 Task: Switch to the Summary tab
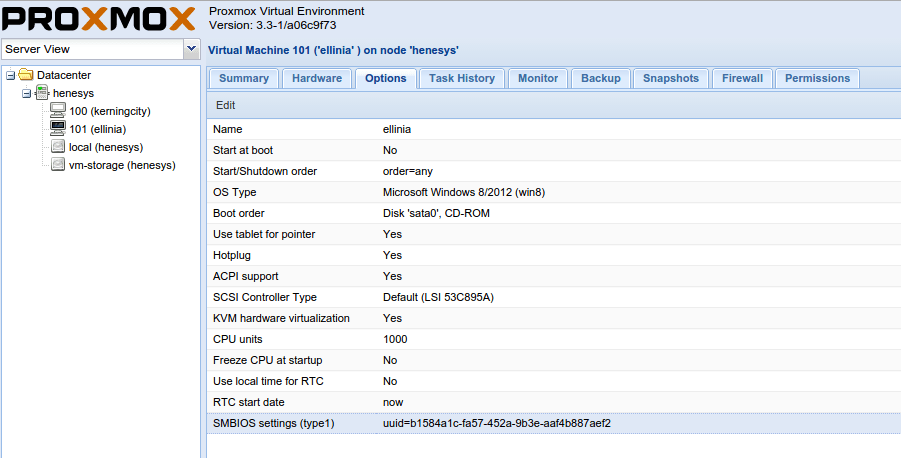pos(244,78)
